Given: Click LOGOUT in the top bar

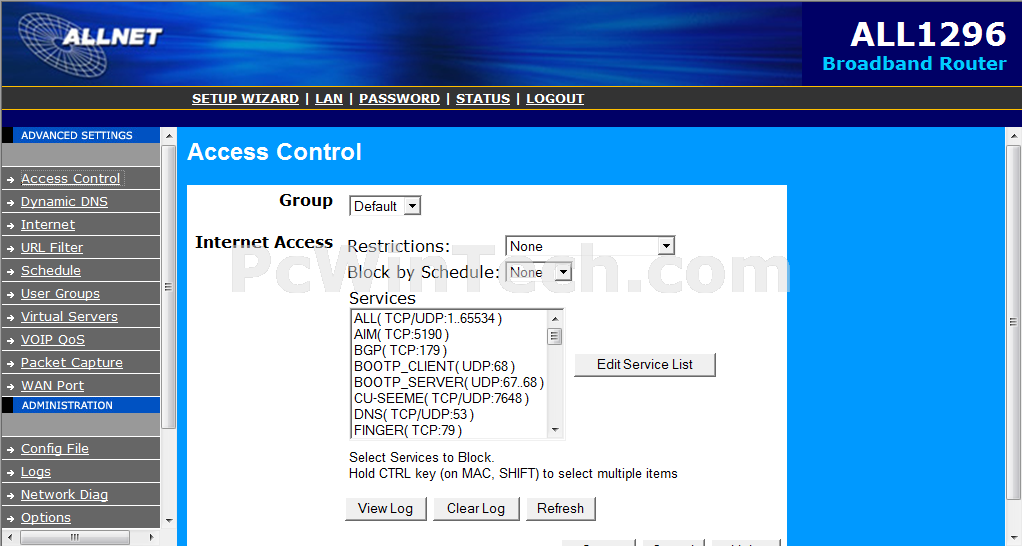Looking at the screenshot, I should coord(555,98).
